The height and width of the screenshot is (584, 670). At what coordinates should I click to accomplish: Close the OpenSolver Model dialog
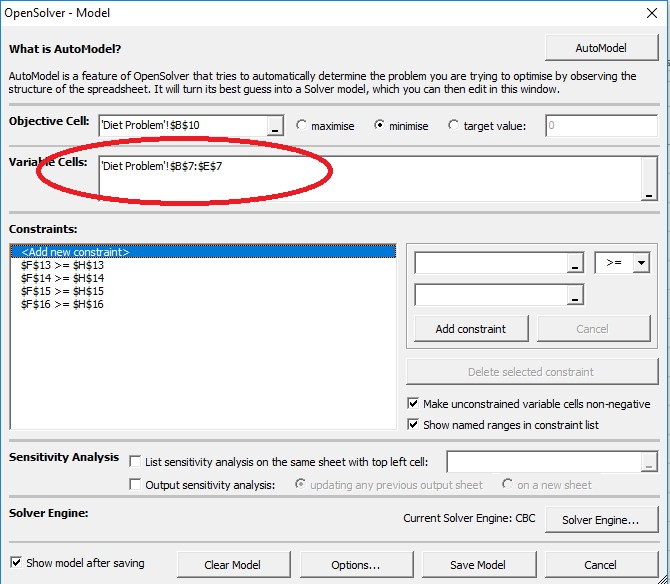tap(652, 13)
